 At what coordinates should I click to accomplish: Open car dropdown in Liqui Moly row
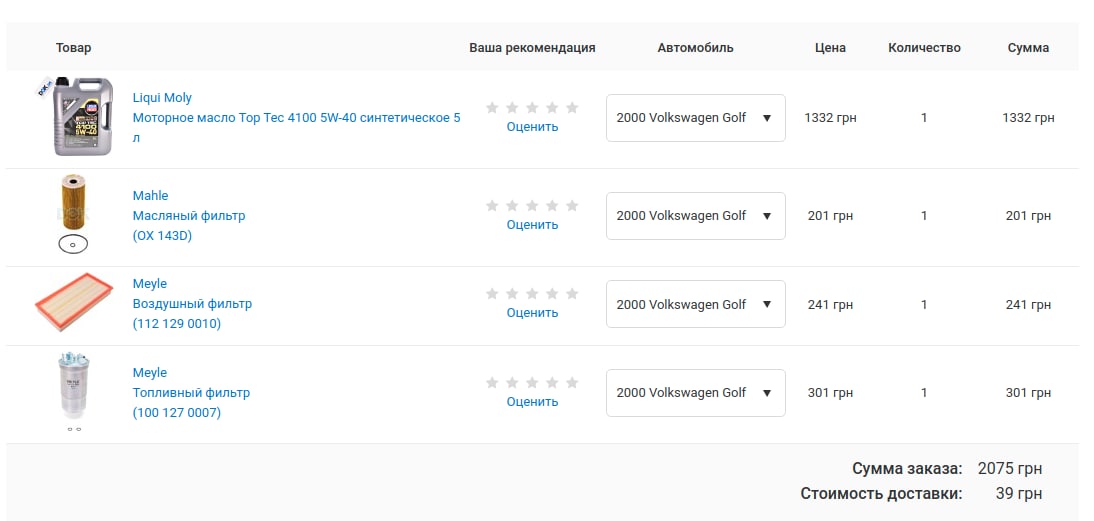(696, 118)
